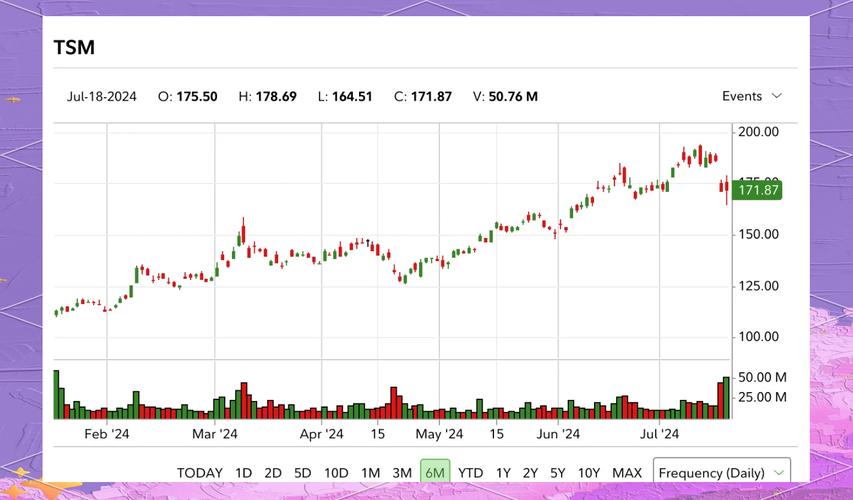Select the 2Y time range
Image resolution: width=853 pixels, height=500 pixels.
click(530, 473)
